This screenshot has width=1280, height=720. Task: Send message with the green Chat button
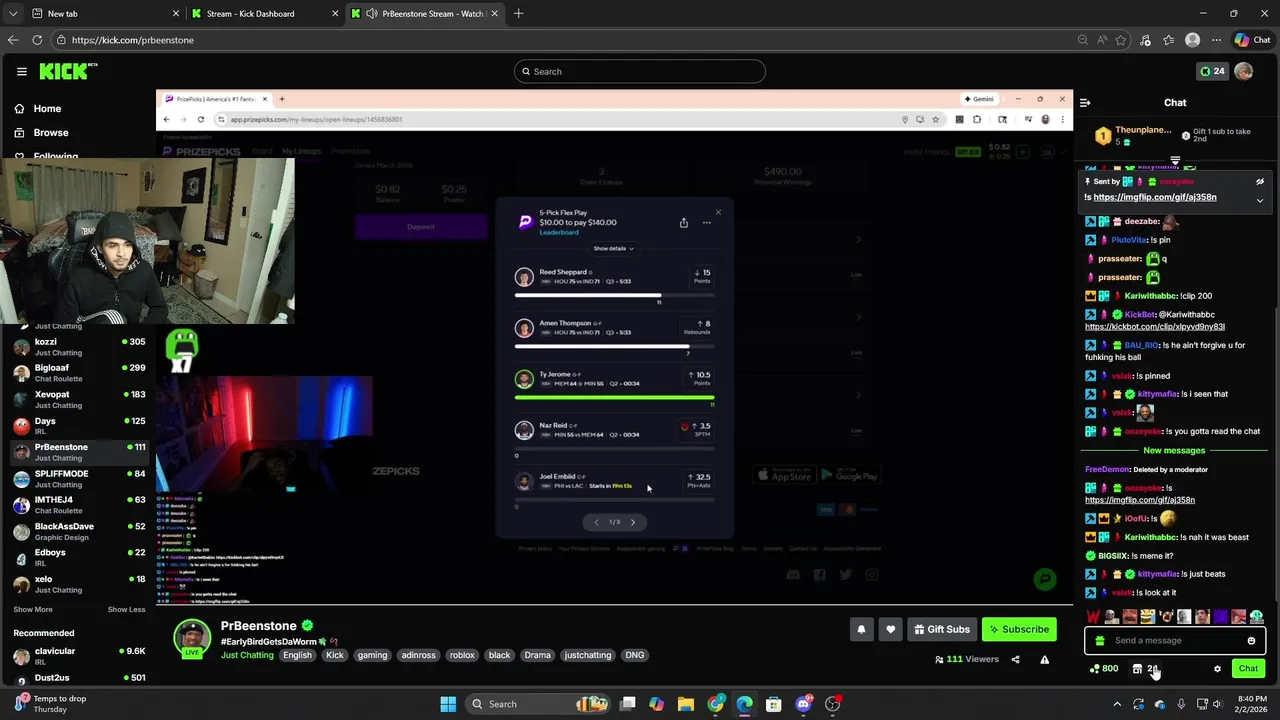(1248, 669)
